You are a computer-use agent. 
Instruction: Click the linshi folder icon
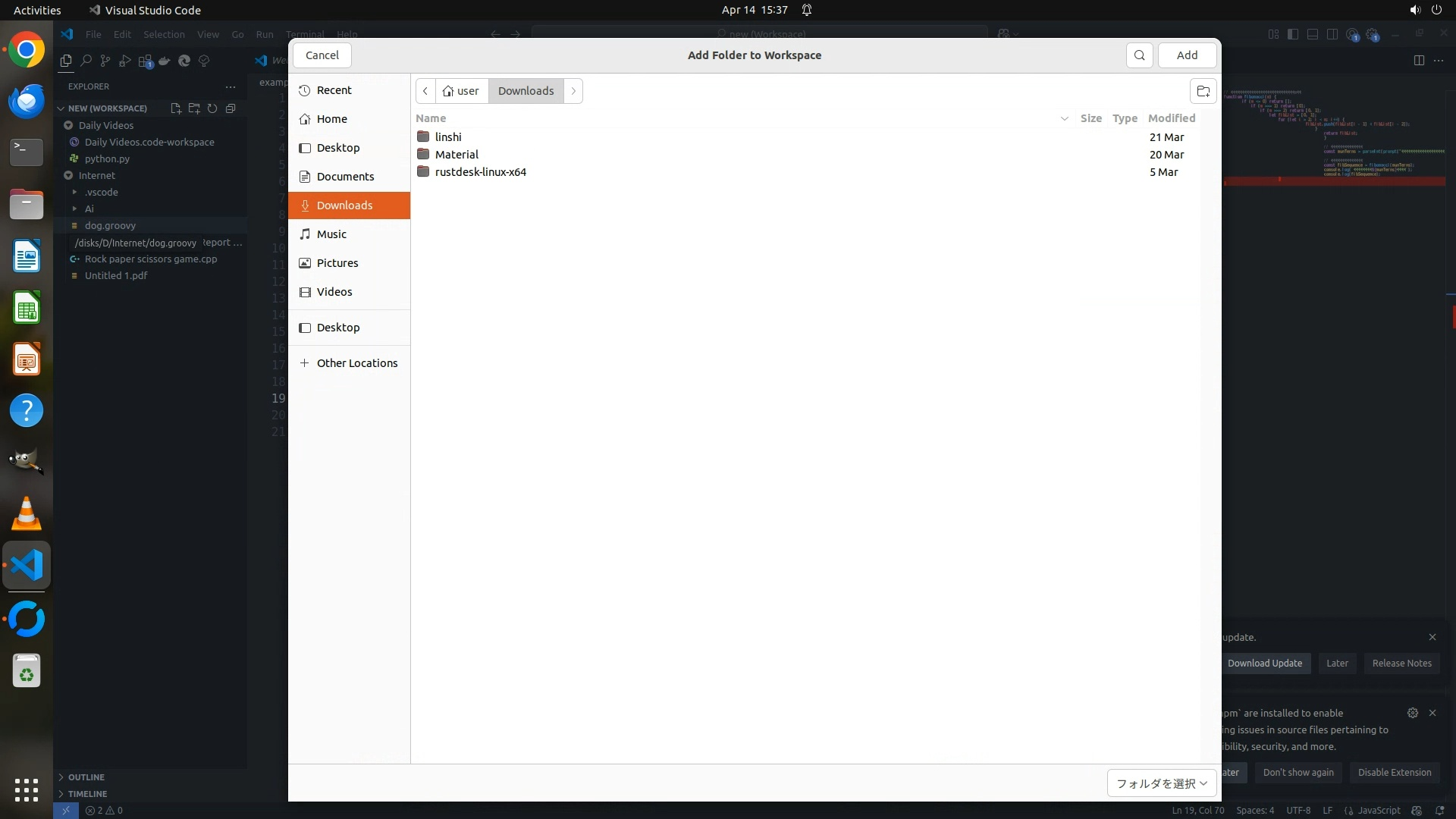tap(423, 137)
